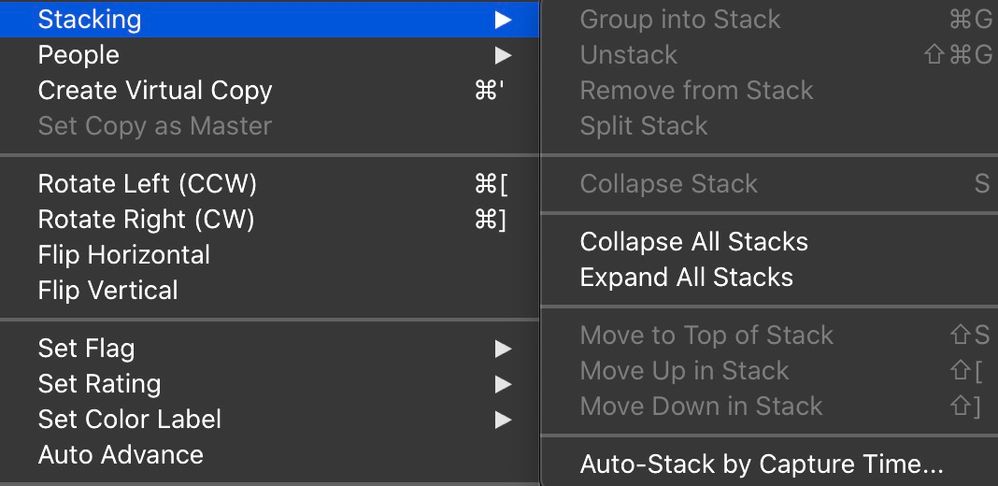Expand the People submenu arrow
Image resolution: width=998 pixels, height=486 pixels.
pos(503,55)
